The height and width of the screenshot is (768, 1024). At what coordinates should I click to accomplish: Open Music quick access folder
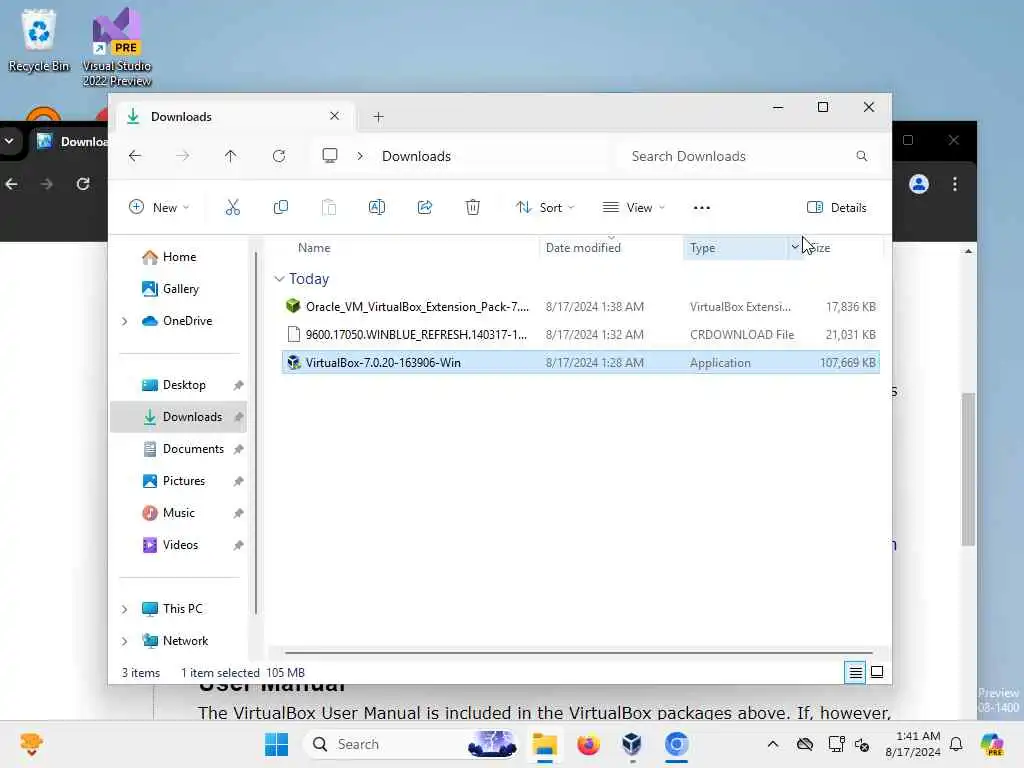(x=179, y=513)
